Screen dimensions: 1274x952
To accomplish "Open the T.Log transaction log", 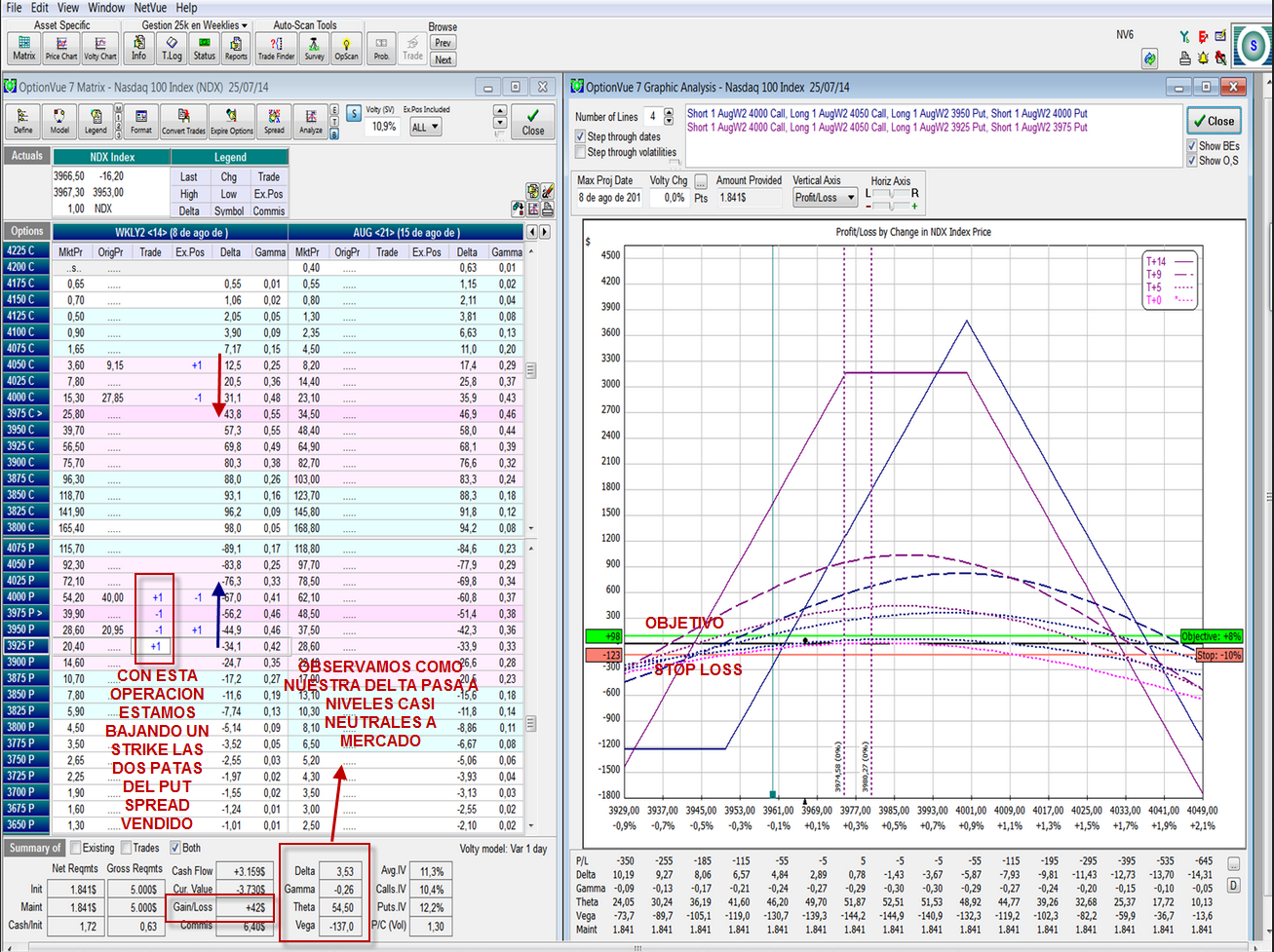I will pos(172,47).
